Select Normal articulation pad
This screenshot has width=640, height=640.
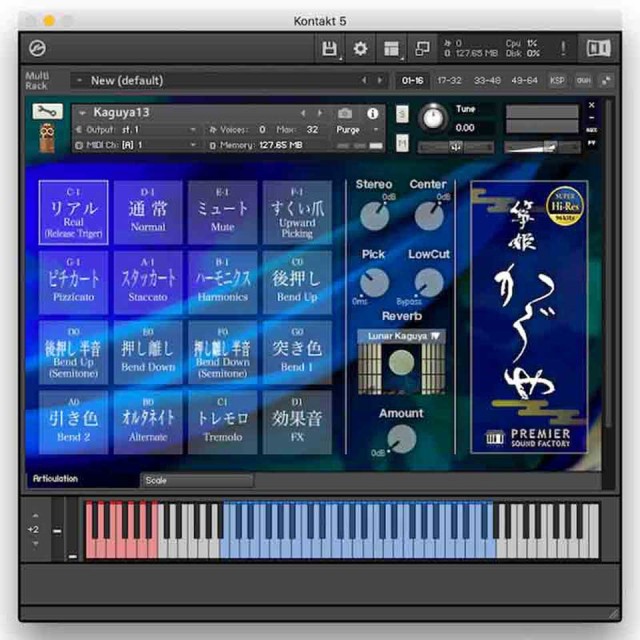pos(148,212)
